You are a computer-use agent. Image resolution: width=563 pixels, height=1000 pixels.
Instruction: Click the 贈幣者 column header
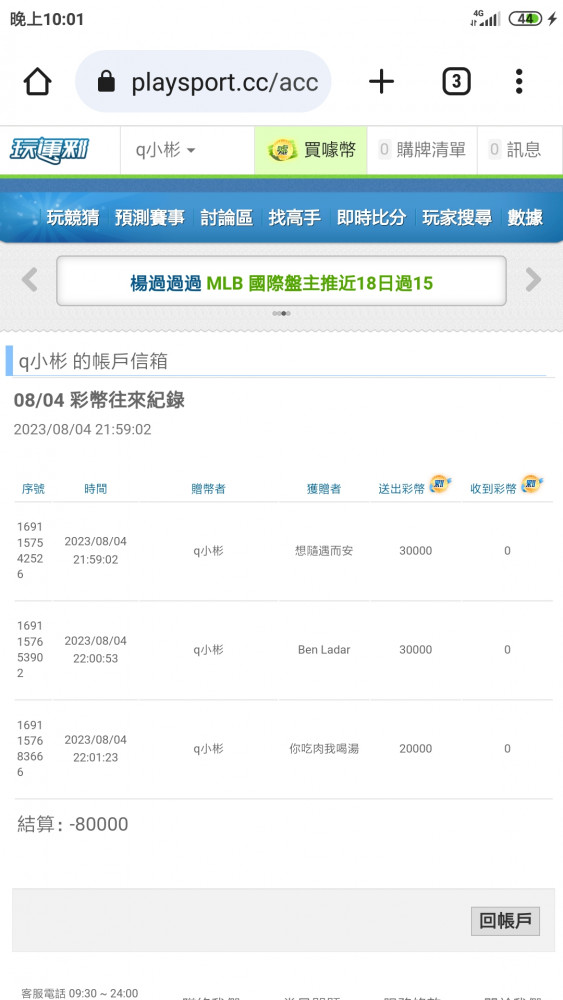coord(208,489)
